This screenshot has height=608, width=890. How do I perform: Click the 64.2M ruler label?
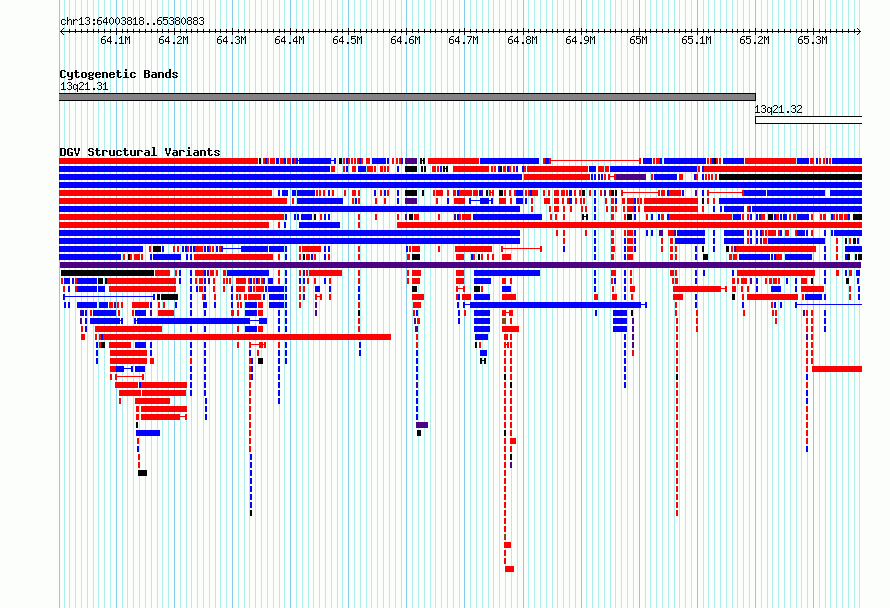[173, 40]
